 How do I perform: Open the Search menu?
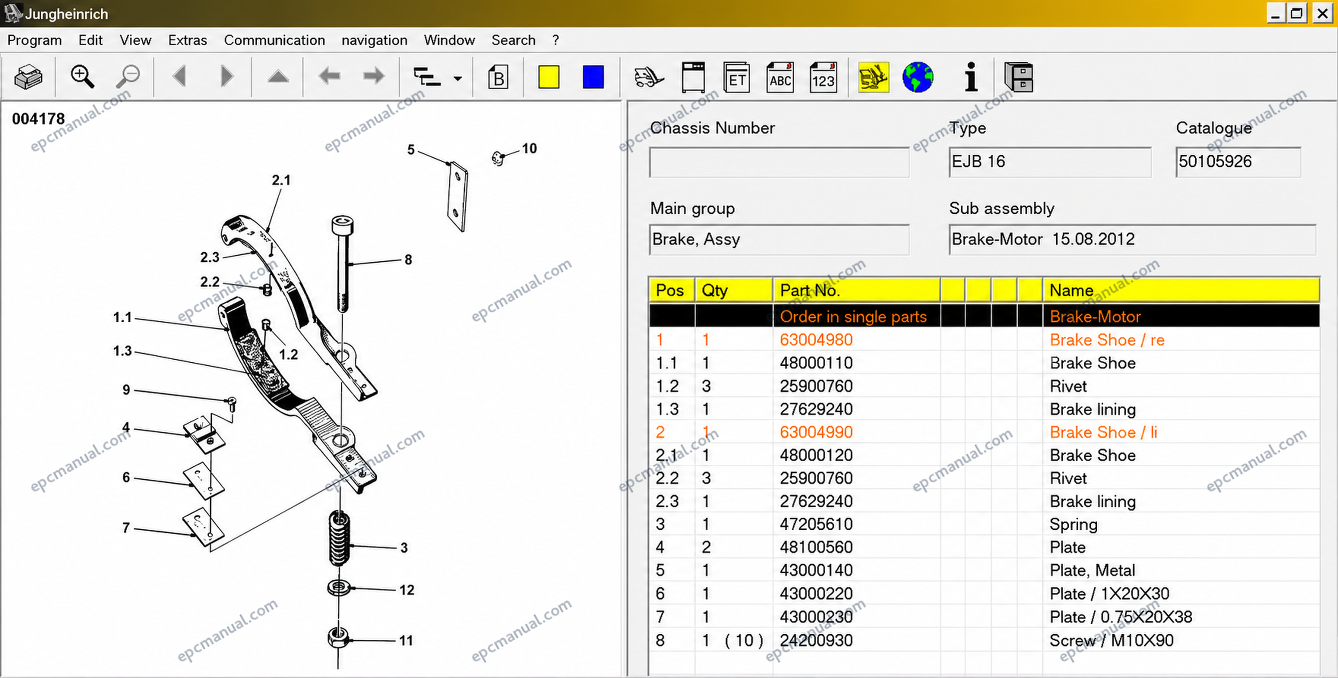(x=514, y=40)
